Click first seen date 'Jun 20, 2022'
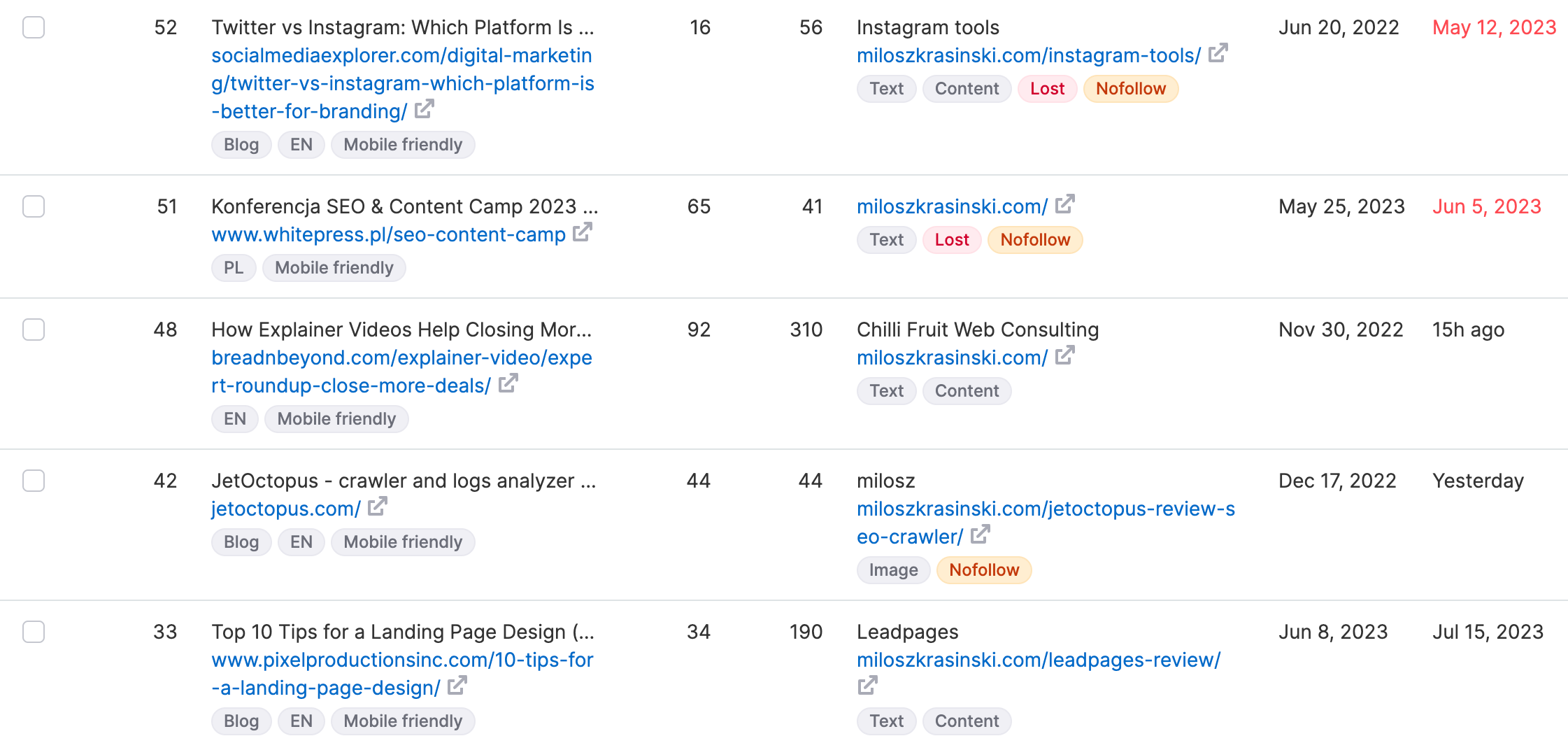The height and width of the screenshot is (750, 1568). click(x=1339, y=27)
